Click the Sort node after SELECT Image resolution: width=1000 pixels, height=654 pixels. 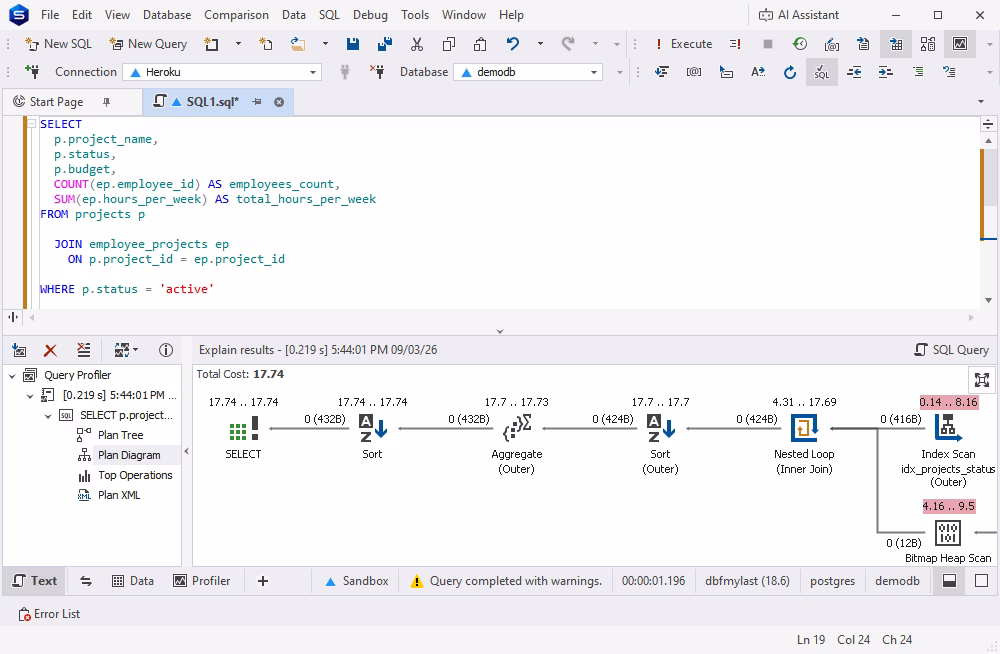[372, 436]
